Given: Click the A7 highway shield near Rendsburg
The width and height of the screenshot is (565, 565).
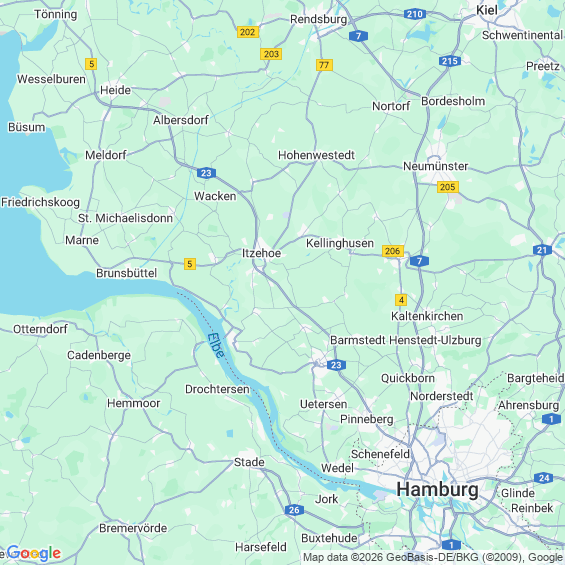Looking at the screenshot, I should click(x=358, y=36).
